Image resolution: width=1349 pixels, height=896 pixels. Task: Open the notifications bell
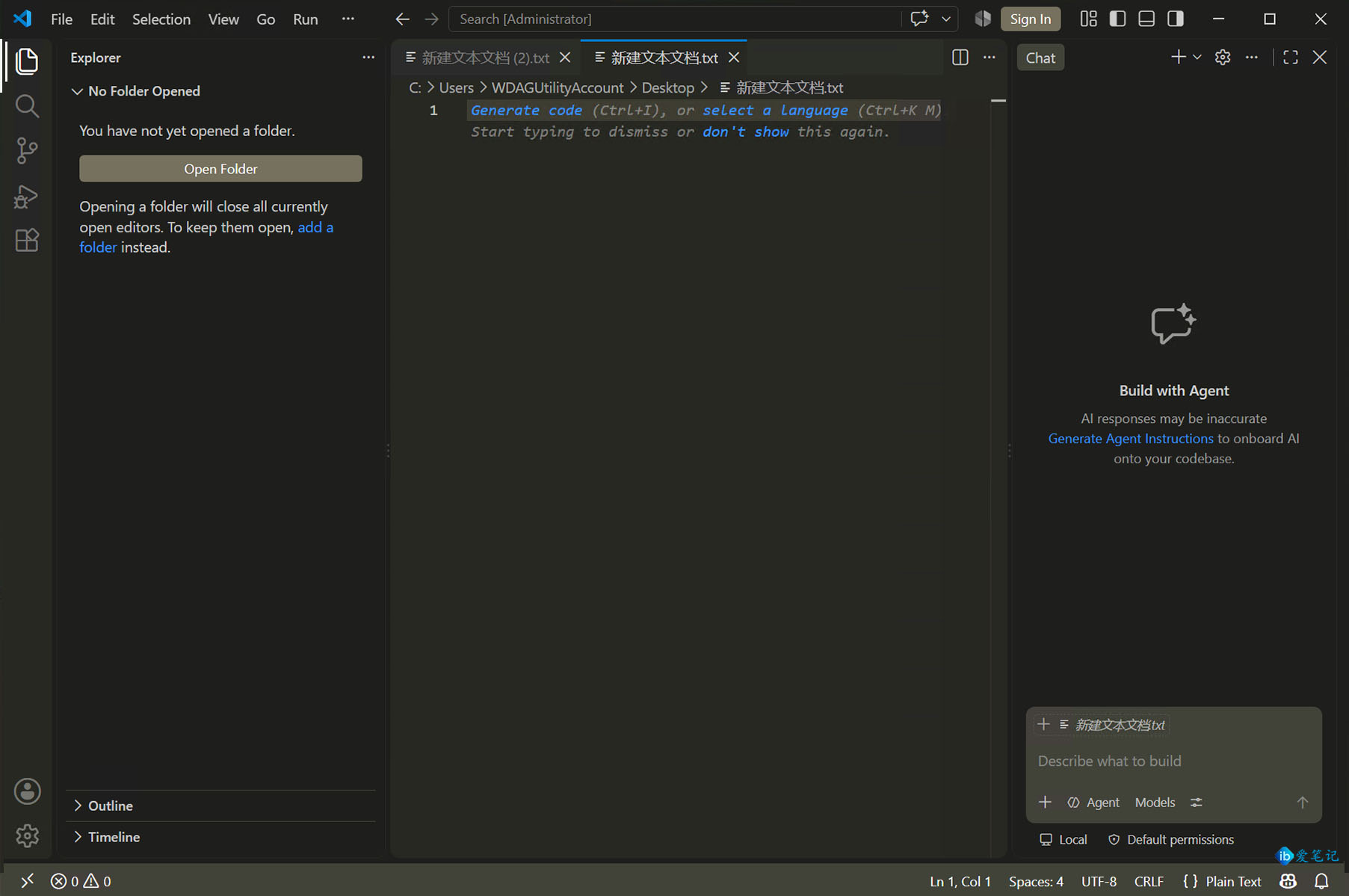1321,881
